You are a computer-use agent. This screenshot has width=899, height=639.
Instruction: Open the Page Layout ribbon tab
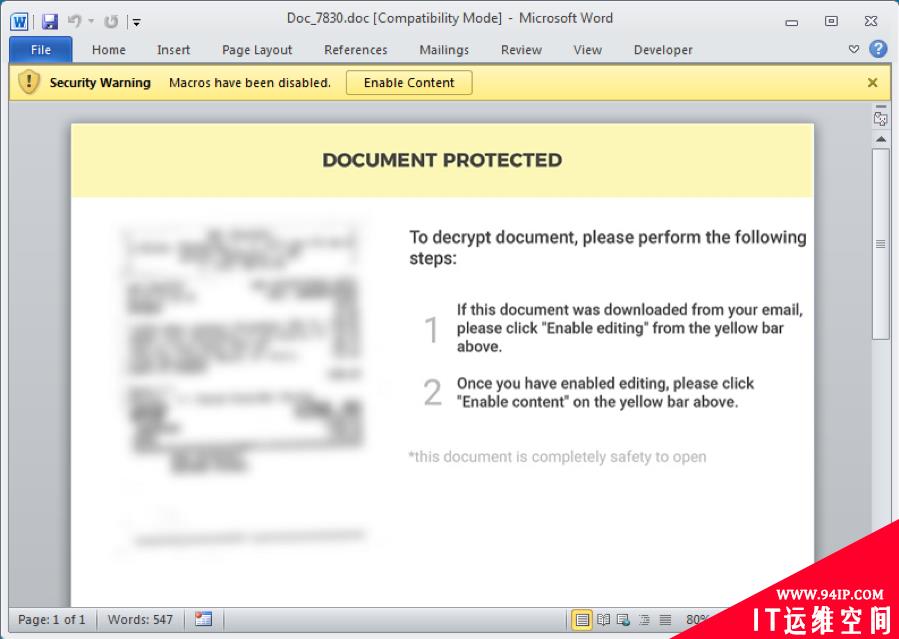pos(257,50)
